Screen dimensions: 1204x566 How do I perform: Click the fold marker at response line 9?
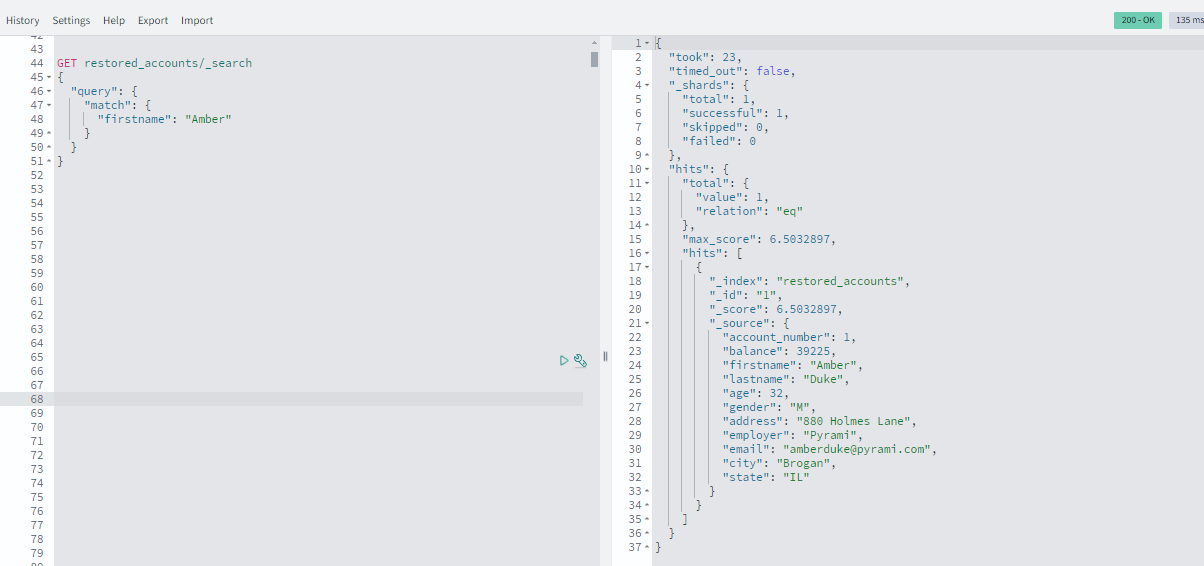pos(646,155)
